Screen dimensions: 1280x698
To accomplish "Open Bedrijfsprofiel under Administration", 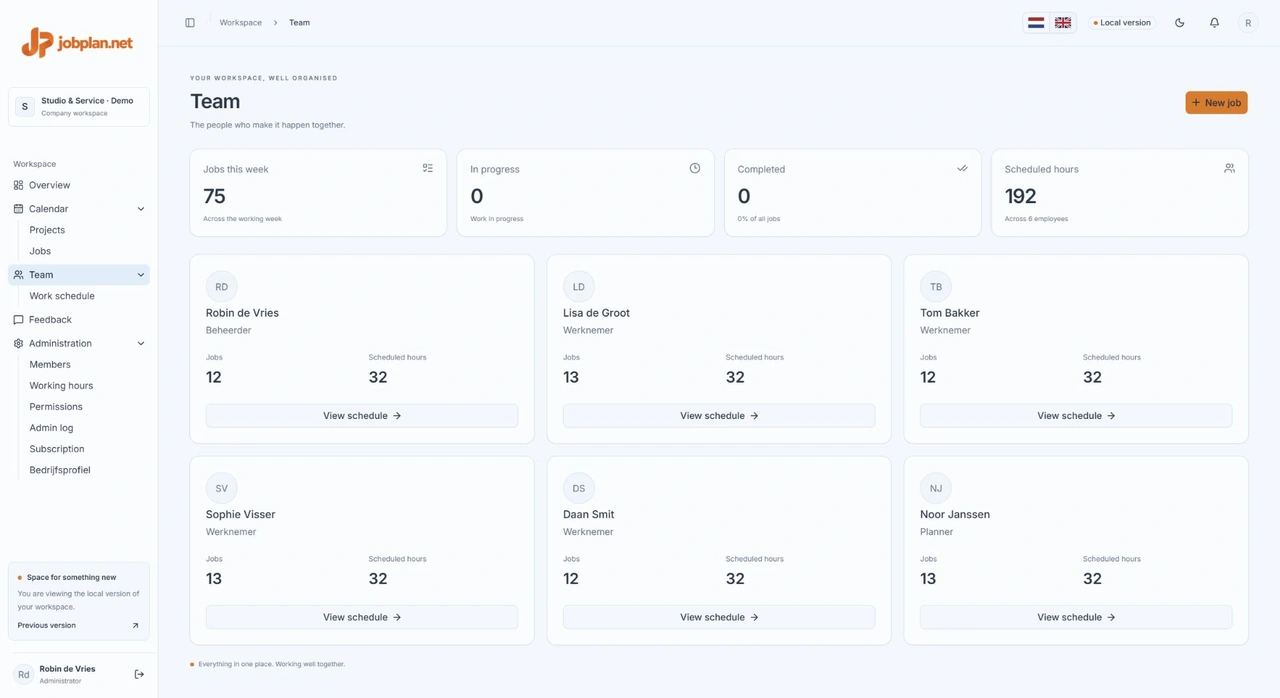I will tap(60, 470).
